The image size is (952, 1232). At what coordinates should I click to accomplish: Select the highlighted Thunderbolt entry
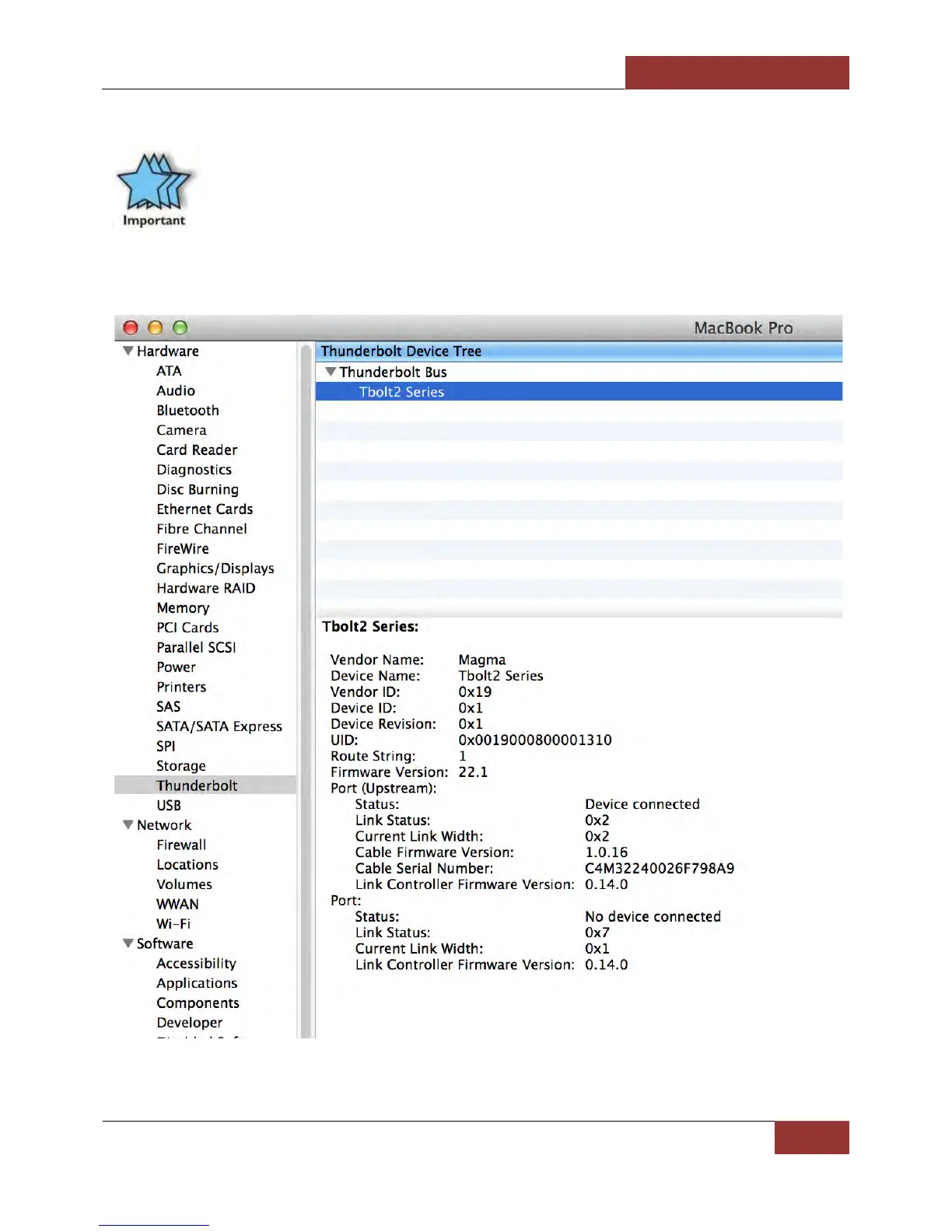click(205, 786)
